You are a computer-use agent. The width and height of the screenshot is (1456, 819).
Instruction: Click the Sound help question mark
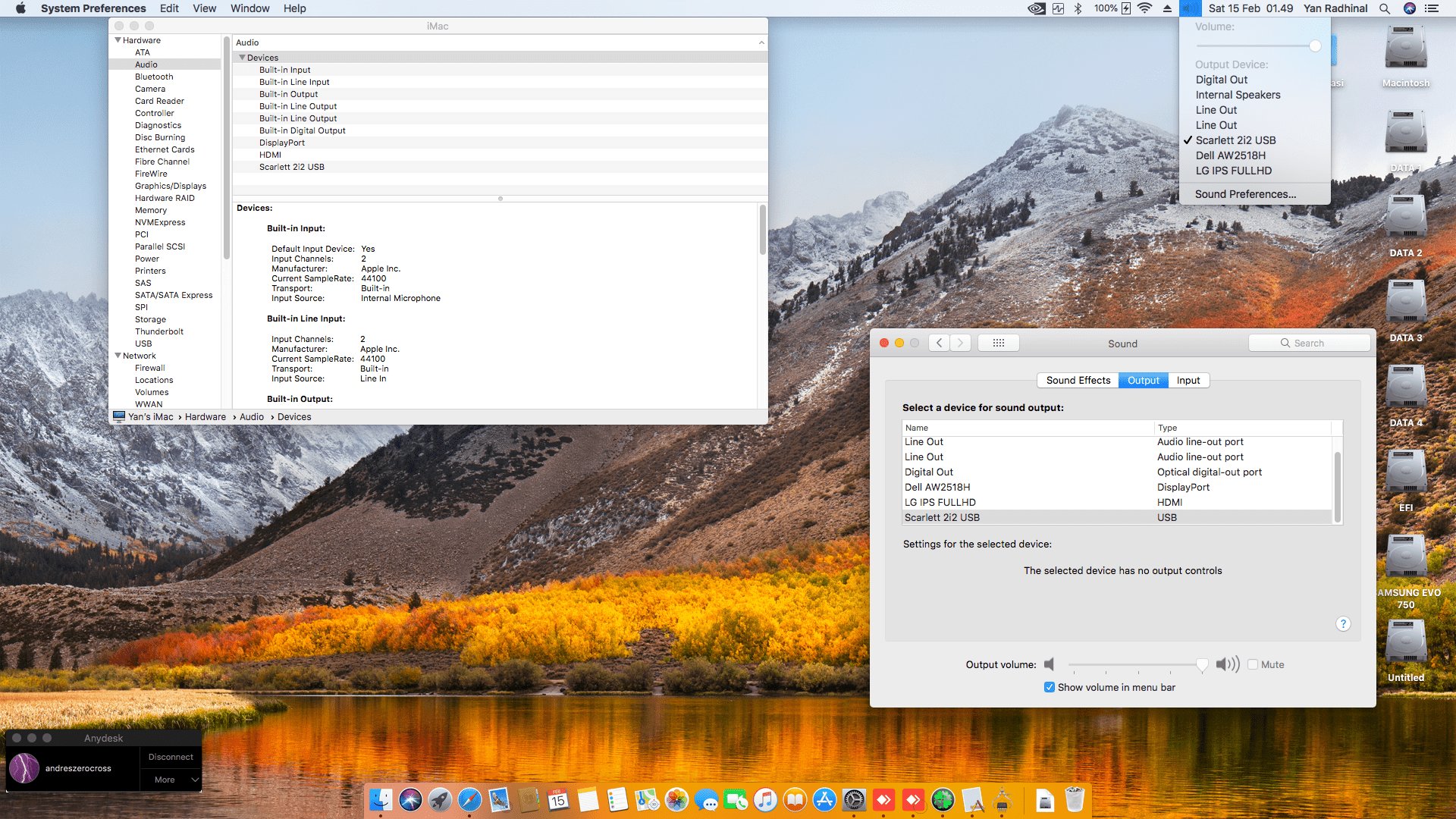click(1343, 623)
